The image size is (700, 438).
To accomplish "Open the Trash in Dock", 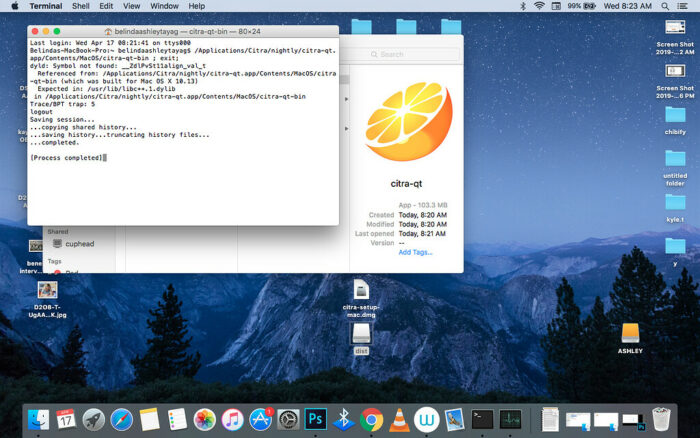I will tap(661, 419).
